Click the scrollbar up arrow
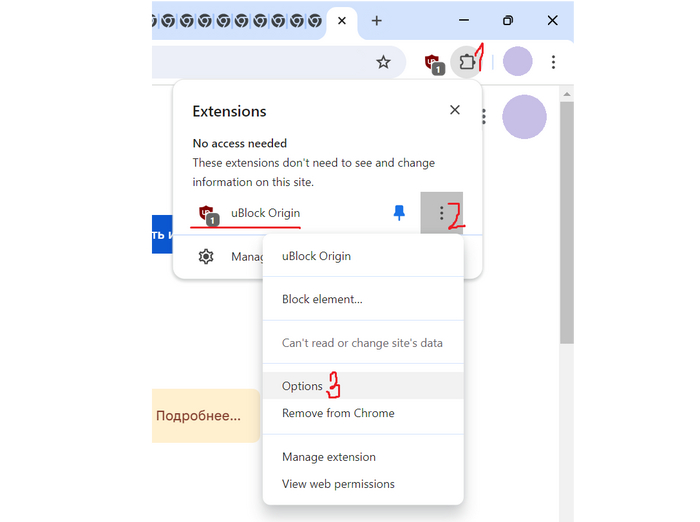The image size is (700, 522). [567, 94]
